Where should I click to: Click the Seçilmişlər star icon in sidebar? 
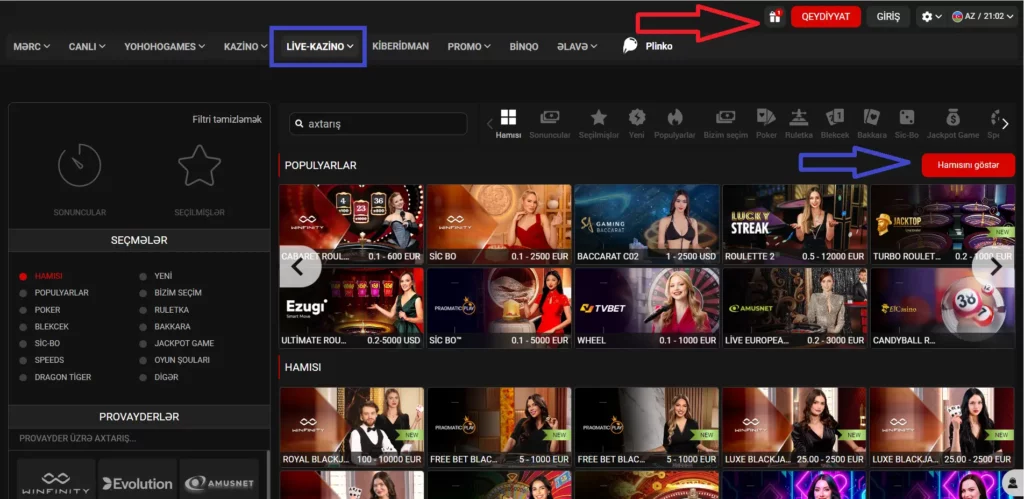pos(199,165)
